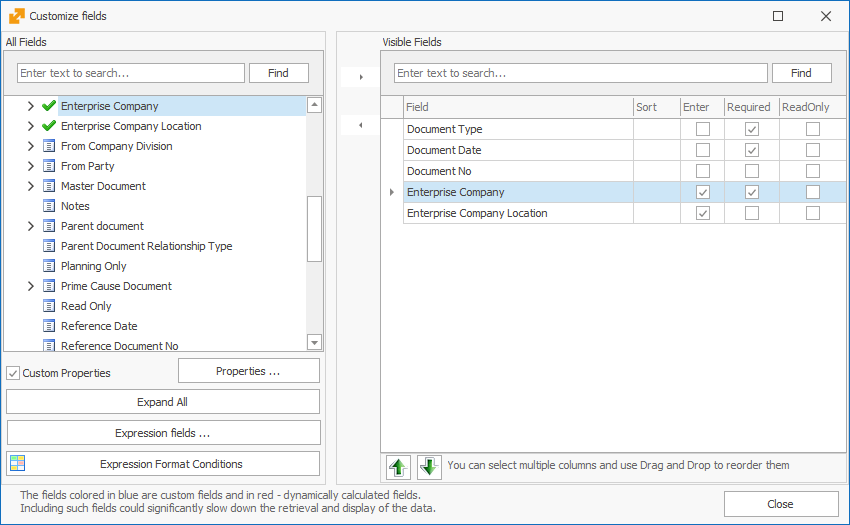Remove field from Visible Fields with left arrow
The image size is (850, 525).
[x=360, y=125]
